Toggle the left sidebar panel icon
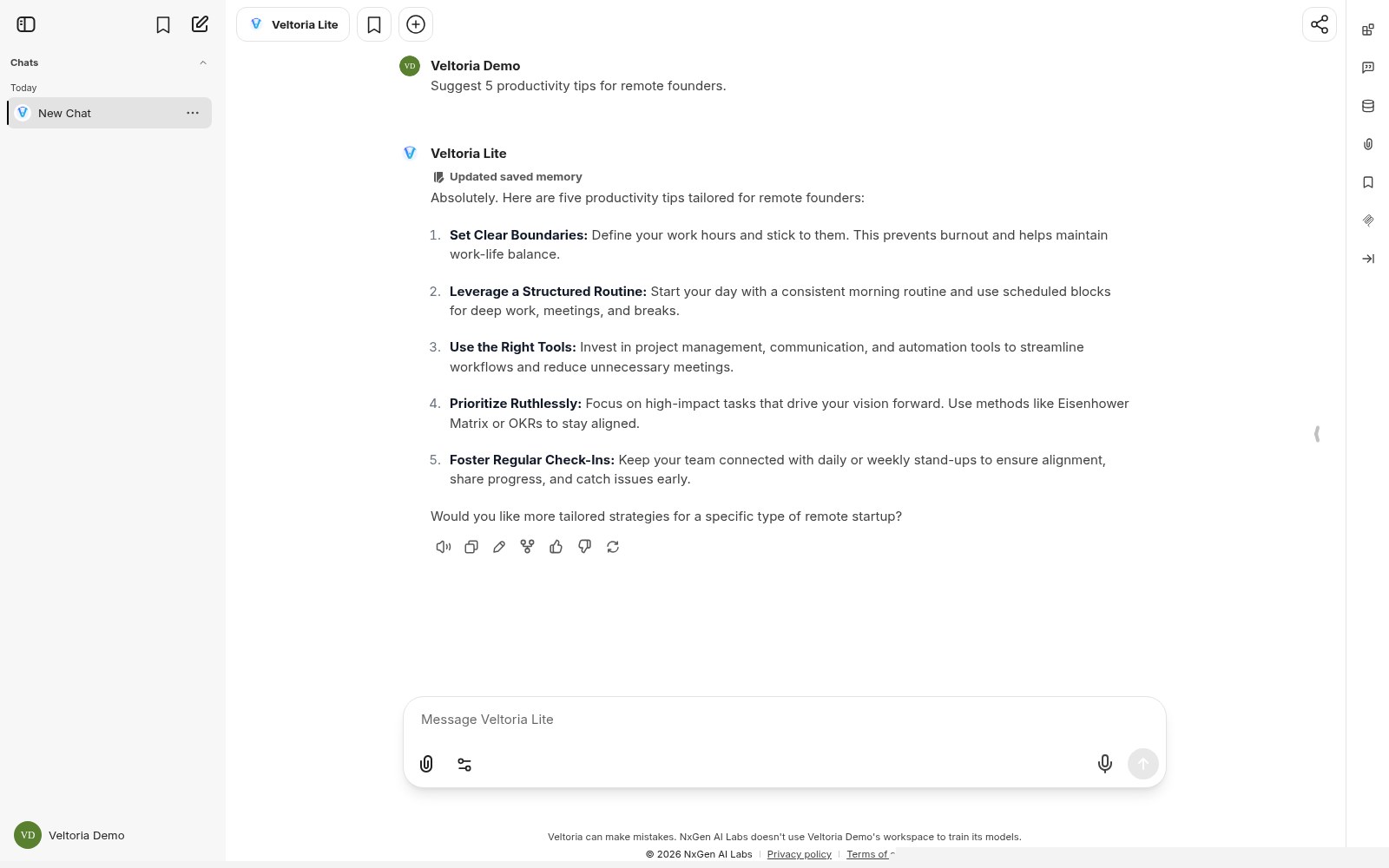This screenshot has height=868, width=1389. 26,24
